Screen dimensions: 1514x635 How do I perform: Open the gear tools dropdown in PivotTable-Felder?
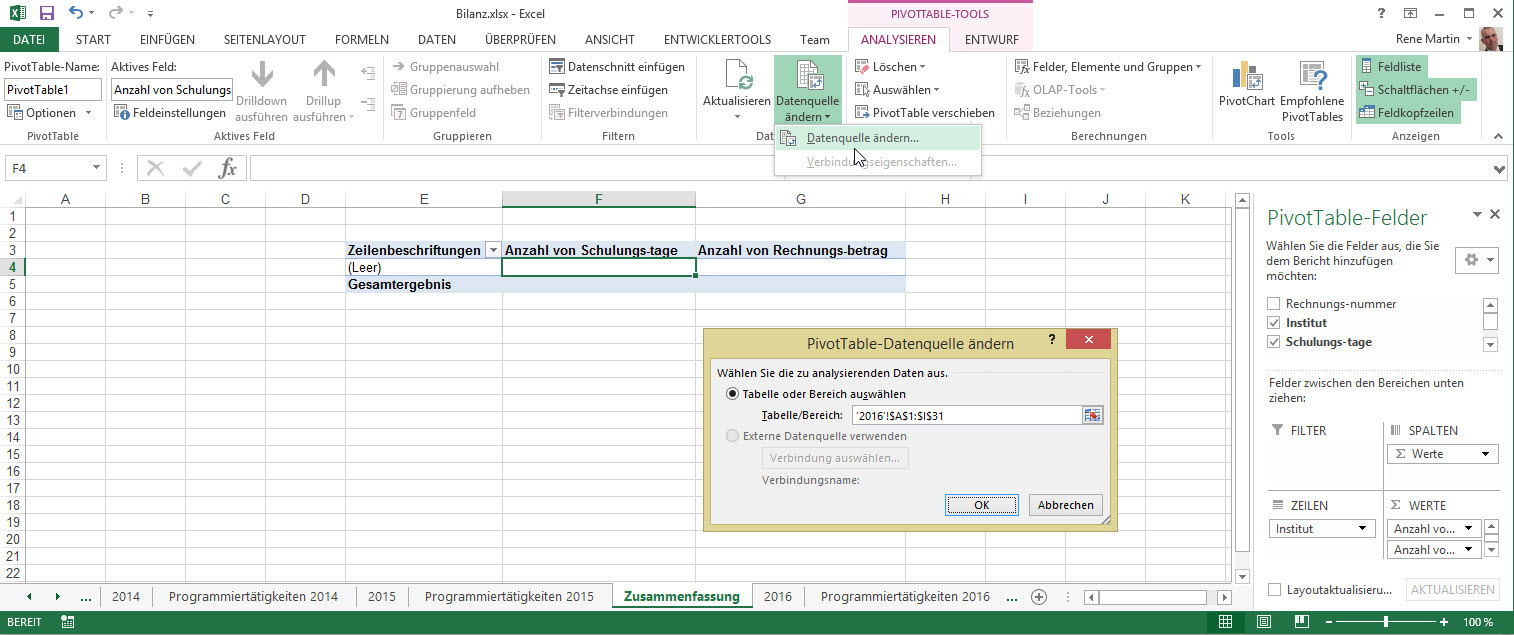pos(1476,260)
